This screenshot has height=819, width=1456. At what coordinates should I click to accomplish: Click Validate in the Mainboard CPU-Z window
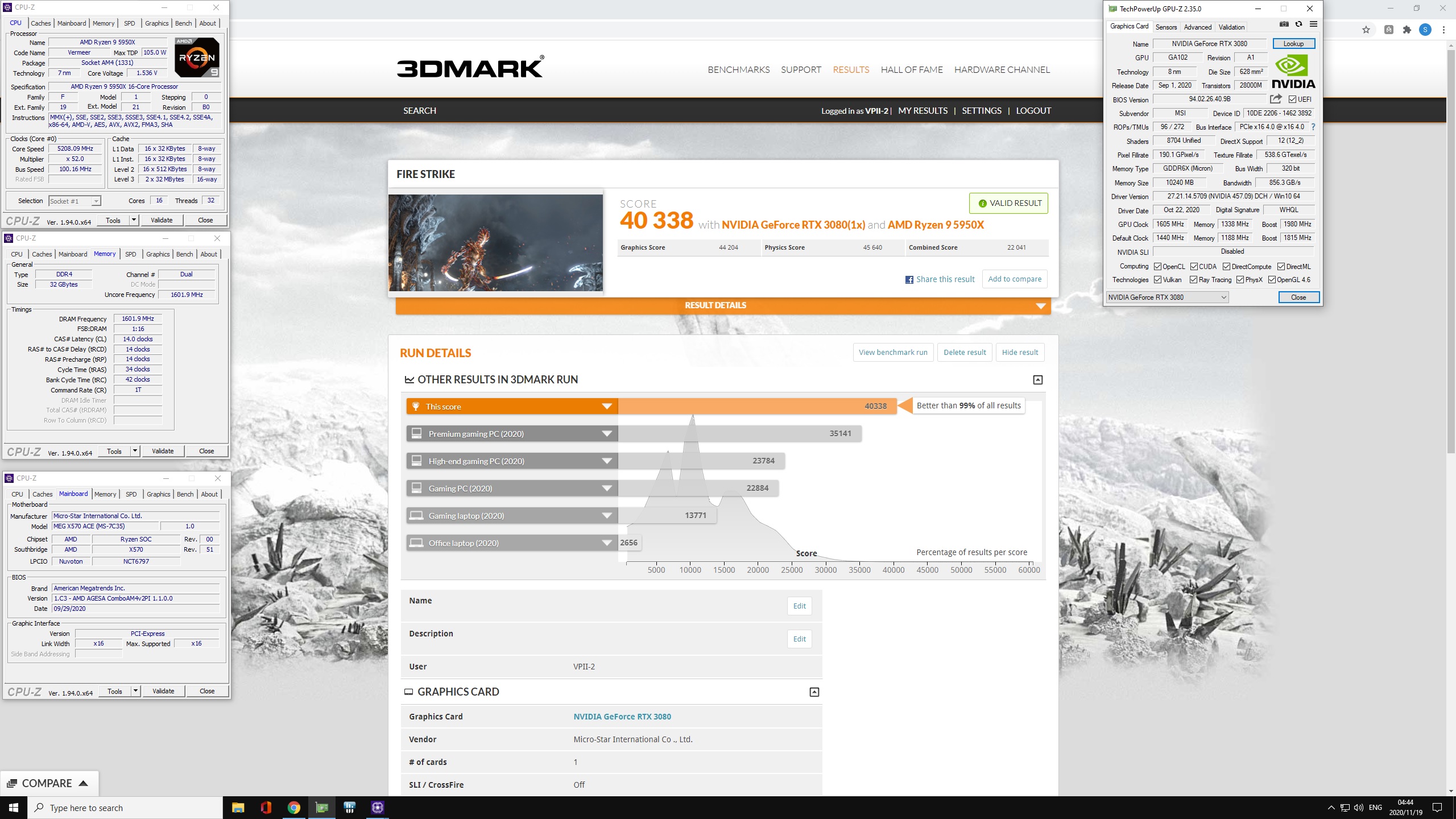click(163, 691)
